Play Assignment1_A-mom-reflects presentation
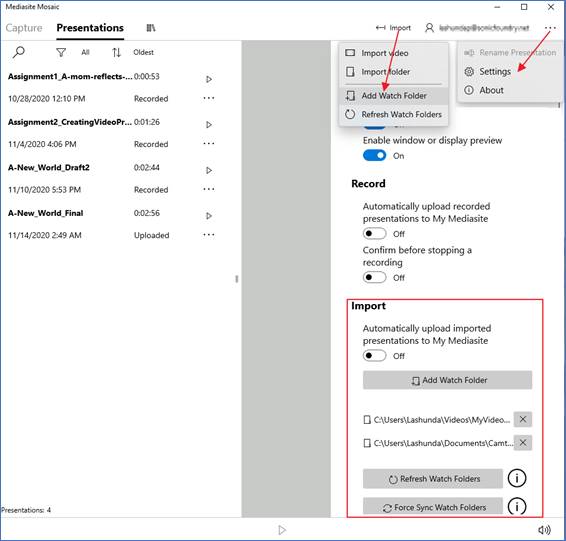The image size is (566, 541). pos(209,79)
